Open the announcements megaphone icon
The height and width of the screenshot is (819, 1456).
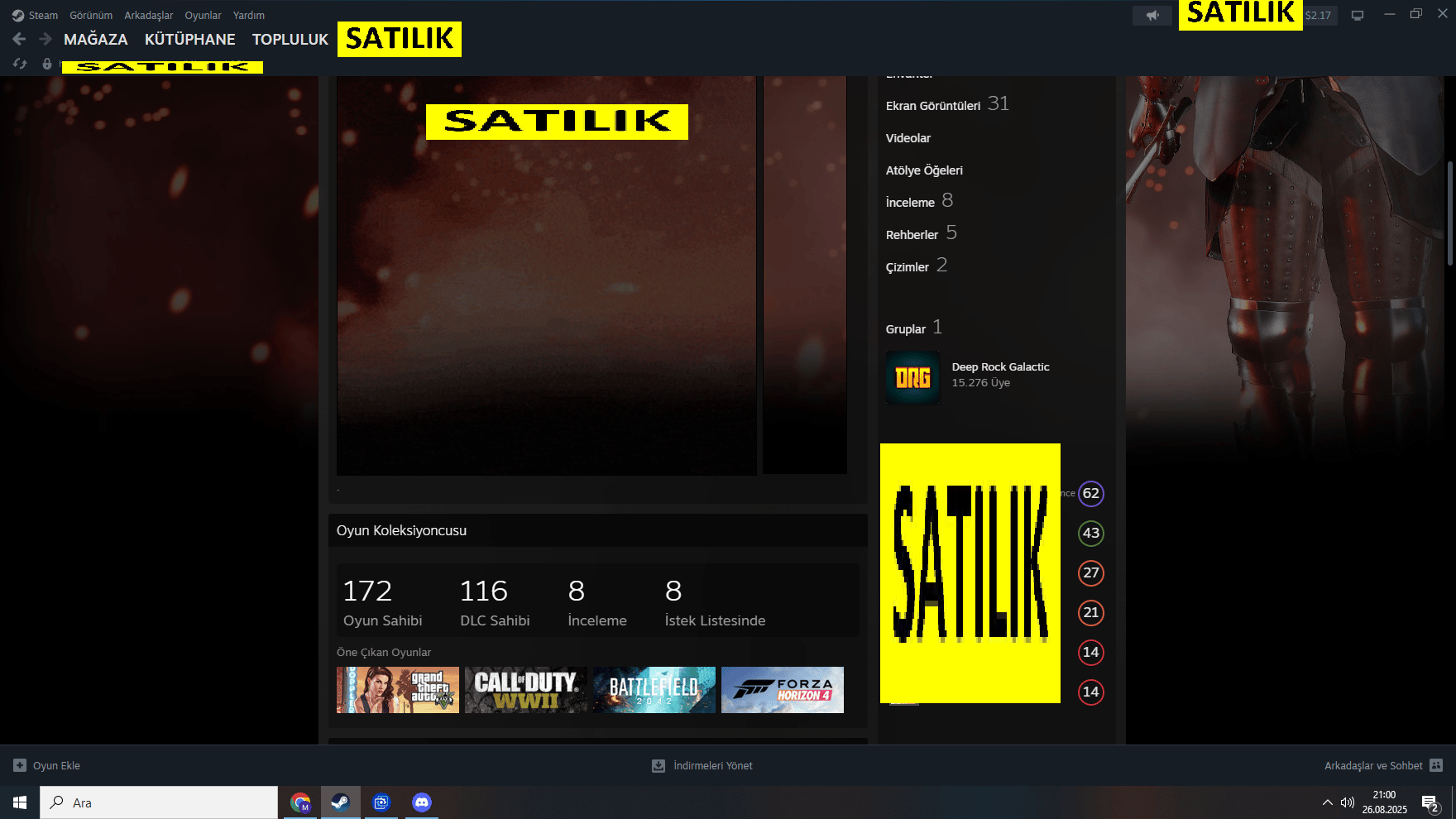pos(1152,15)
